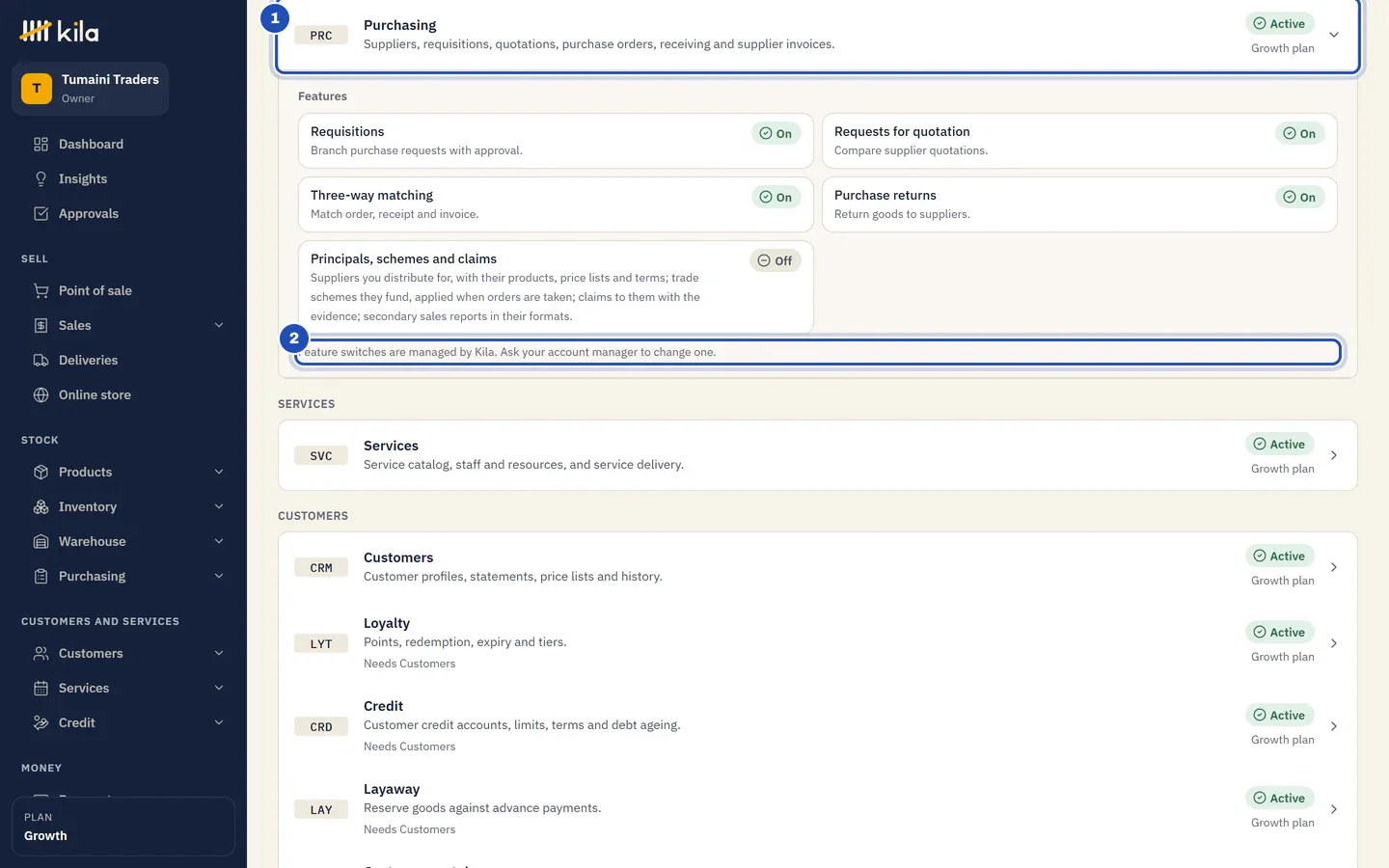
Task: Expand the Customers module row chevron
Action: tap(1334, 567)
